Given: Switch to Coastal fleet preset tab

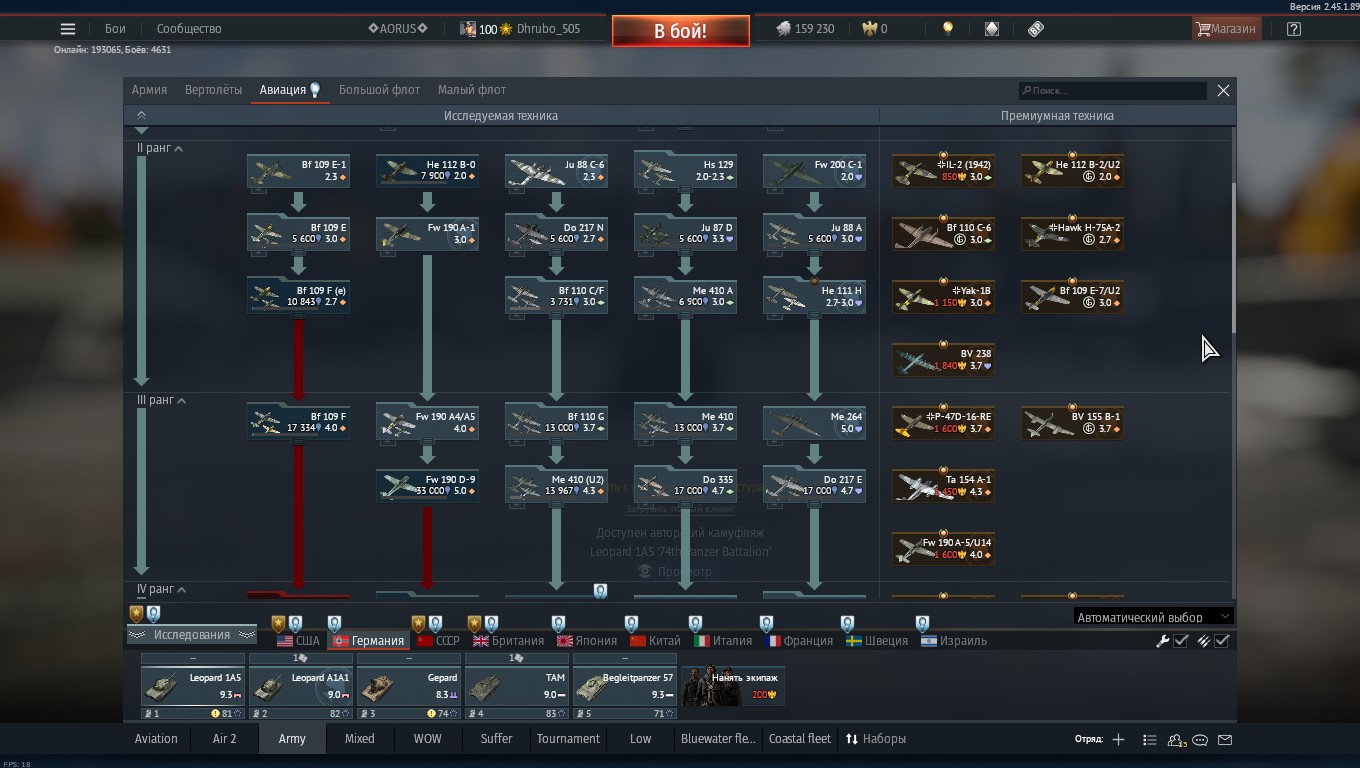Looking at the screenshot, I should (800, 739).
